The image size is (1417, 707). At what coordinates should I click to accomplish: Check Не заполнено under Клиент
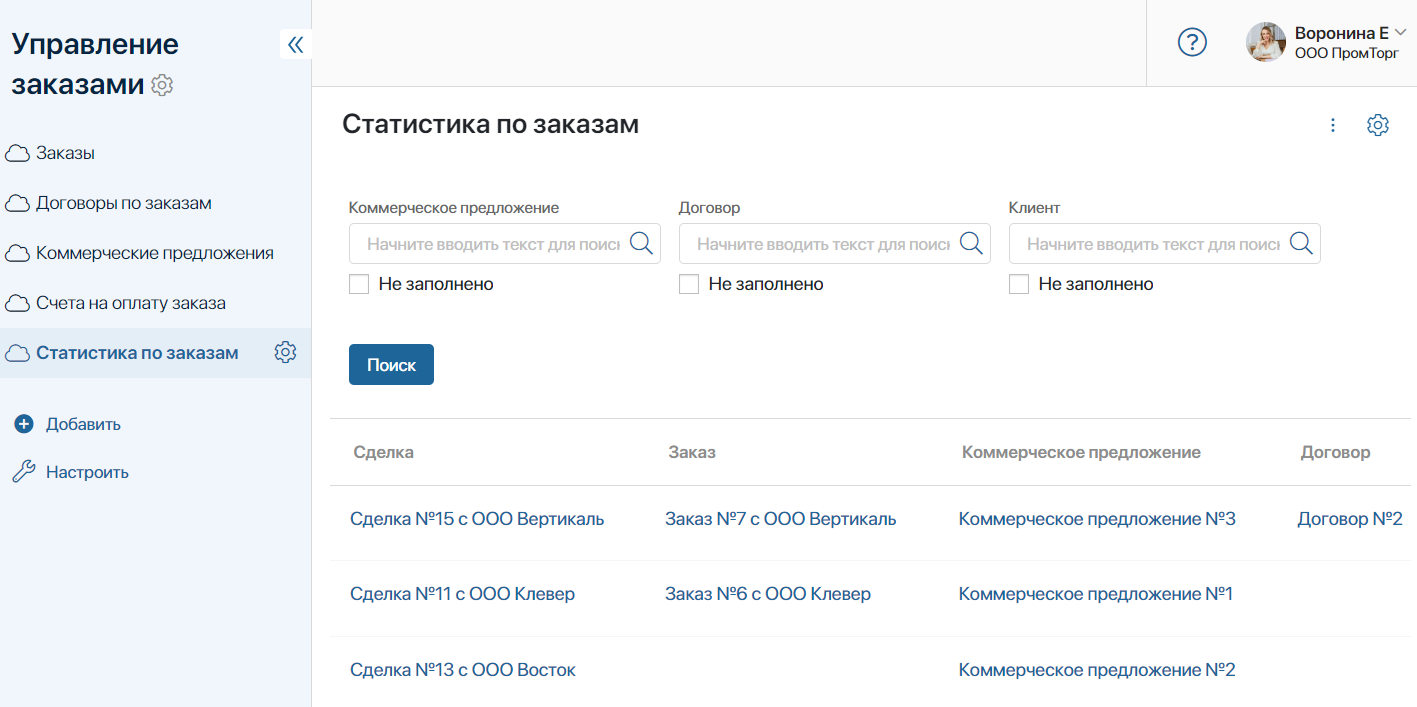1019,284
